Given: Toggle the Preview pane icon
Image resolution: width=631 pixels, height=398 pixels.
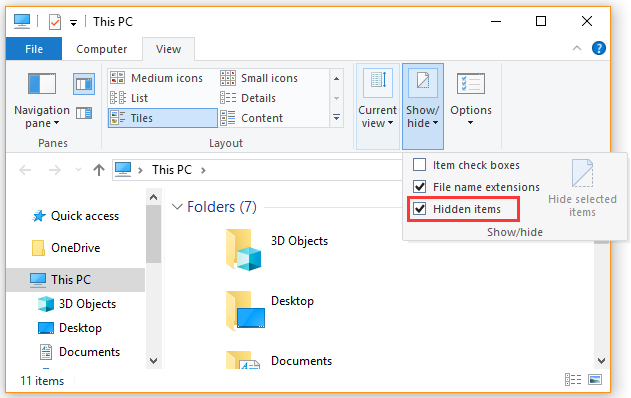Looking at the screenshot, I should (x=84, y=84).
